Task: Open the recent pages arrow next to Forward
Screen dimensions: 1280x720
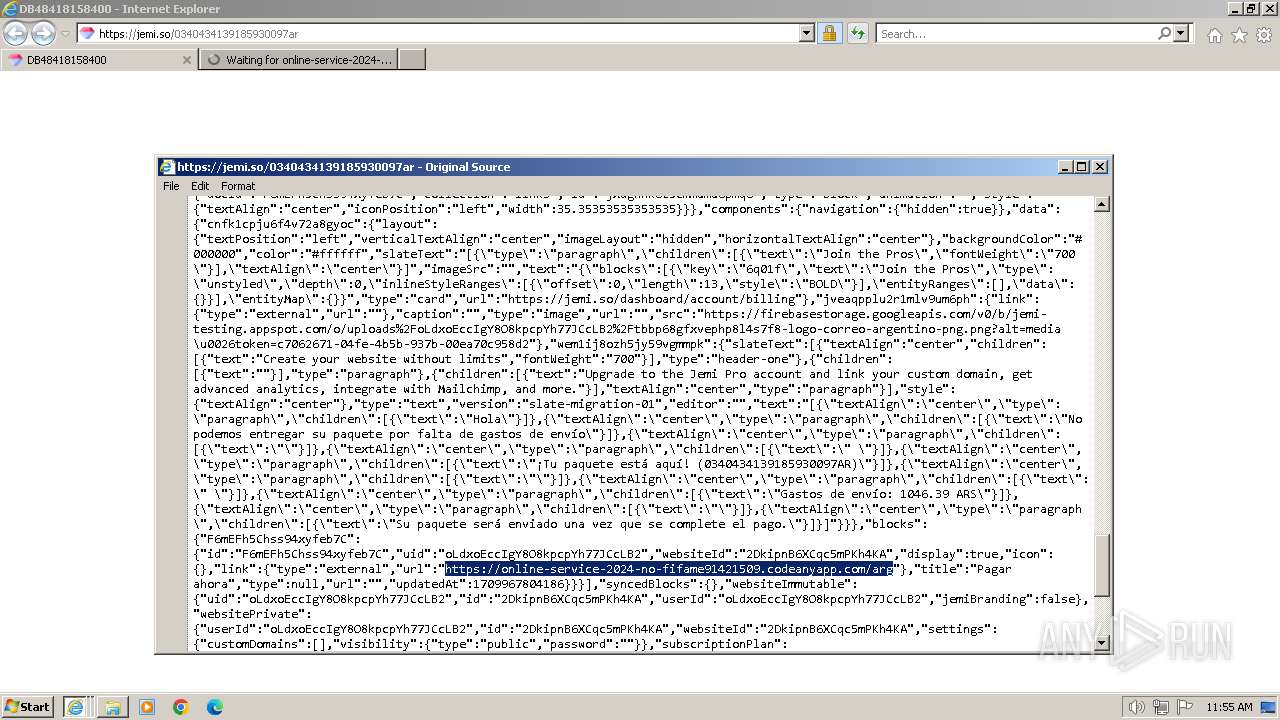Action: coord(65,34)
